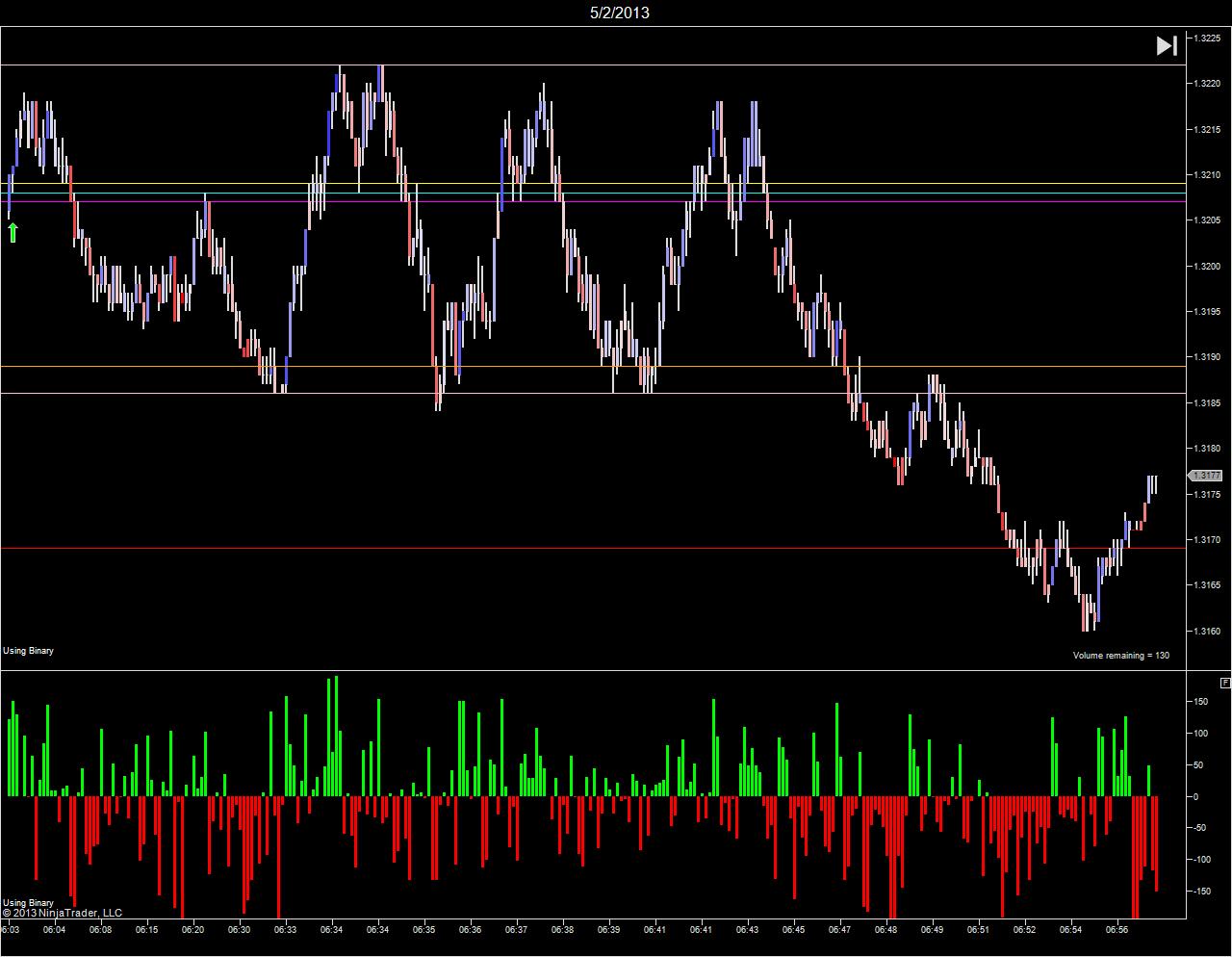
Task: Click the 0 label on the volume axis
Action: 1196,797
